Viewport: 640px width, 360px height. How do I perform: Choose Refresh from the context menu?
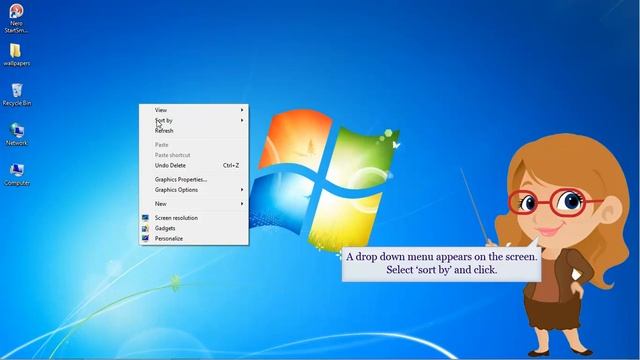coord(193,131)
